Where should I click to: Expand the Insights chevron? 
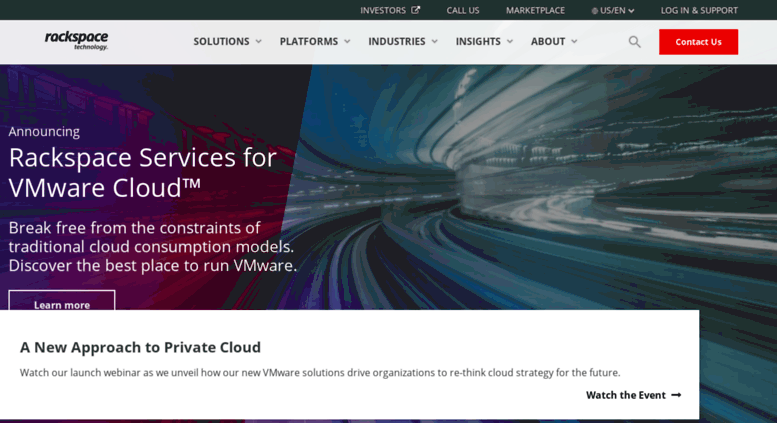point(510,42)
